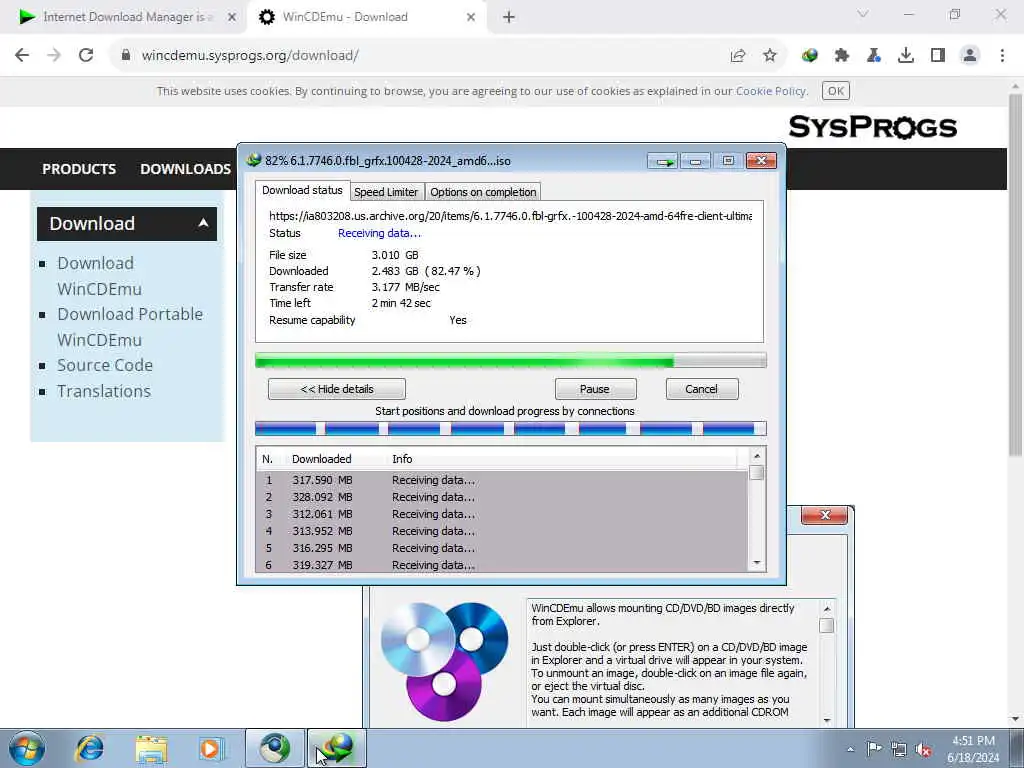Screen dimensions: 1024x768
Task: Click the site lock icon in address bar
Action: click(x=125, y=56)
